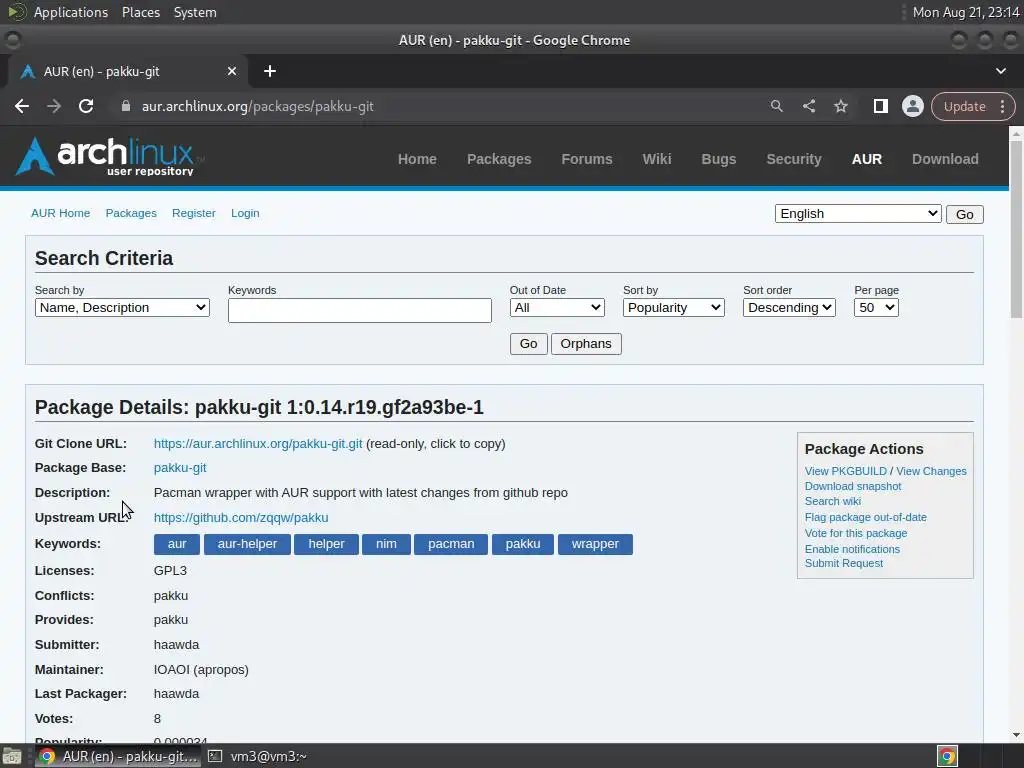Screen dimensions: 1024x768
Task: Open Packages in top navigation bar
Action: click(499, 159)
